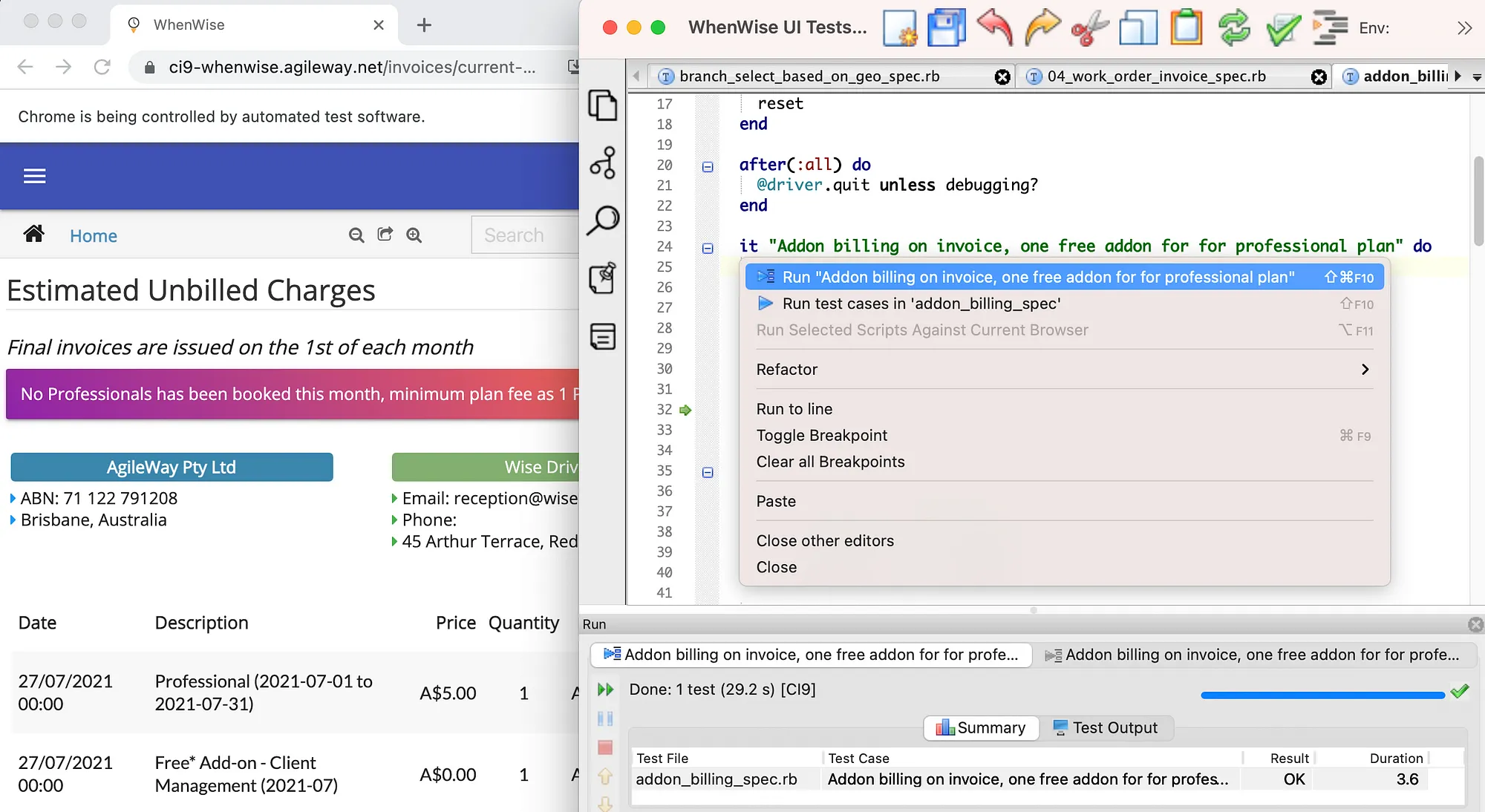1485x812 pixels.
Task: Choose Close other editors menu entry
Action: click(1065, 541)
